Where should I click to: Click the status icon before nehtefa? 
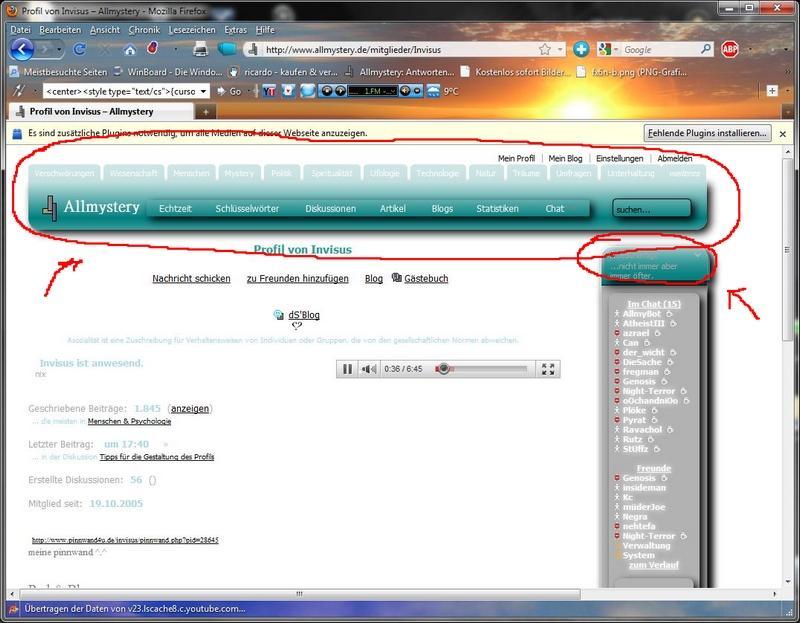(x=617, y=526)
